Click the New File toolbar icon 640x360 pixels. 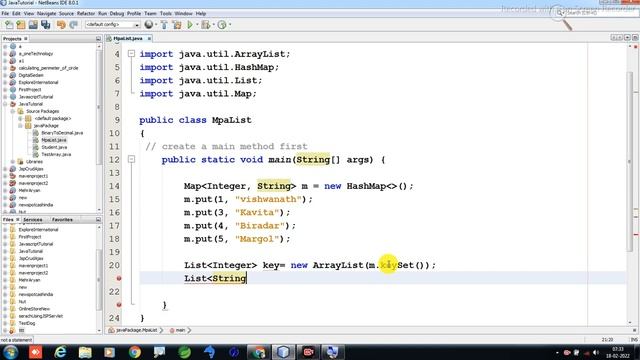pos(9,25)
